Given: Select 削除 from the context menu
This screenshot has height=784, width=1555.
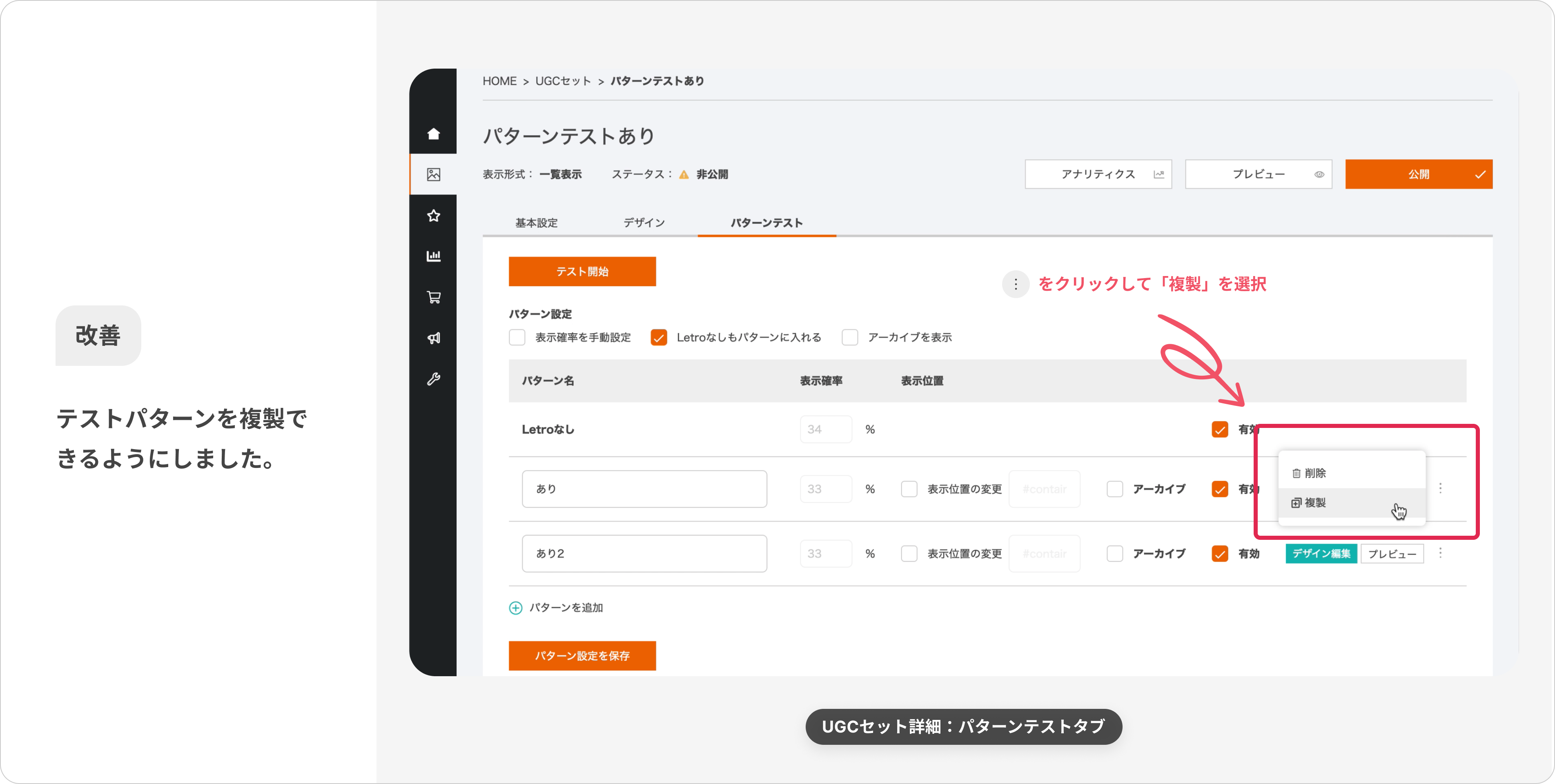Looking at the screenshot, I should 1316,473.
